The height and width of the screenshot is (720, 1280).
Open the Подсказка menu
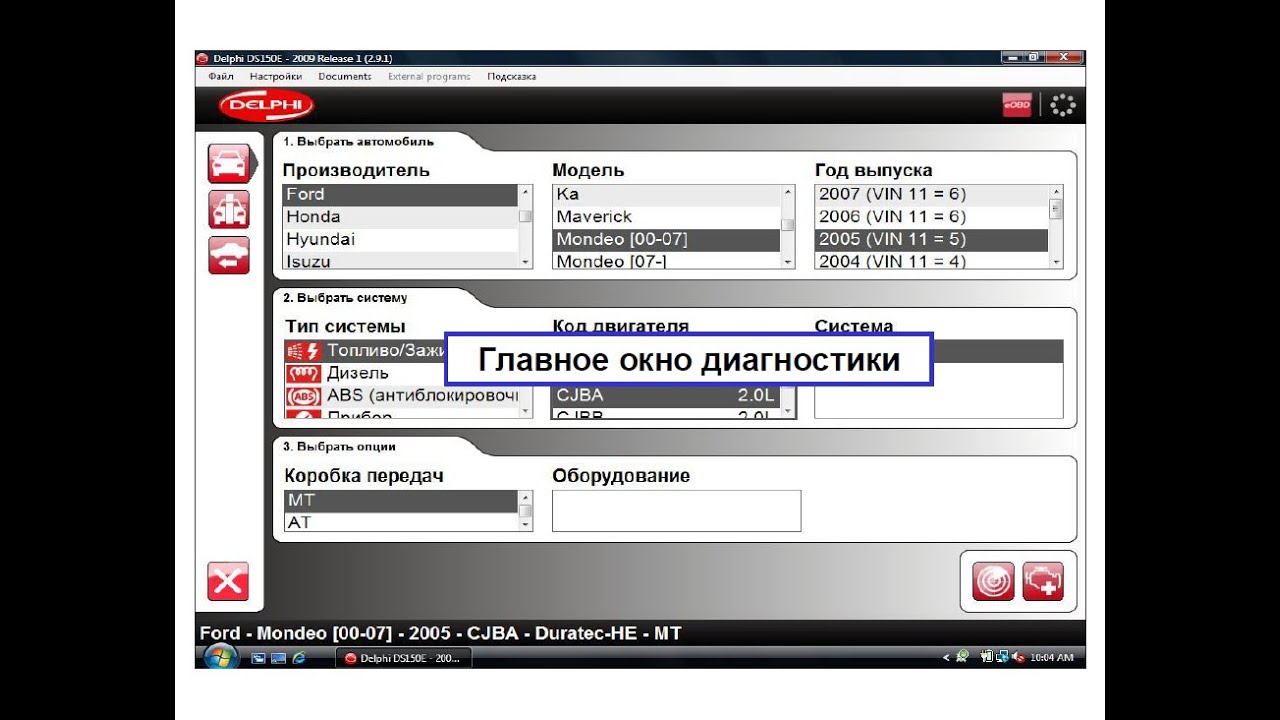click(511, 76)
